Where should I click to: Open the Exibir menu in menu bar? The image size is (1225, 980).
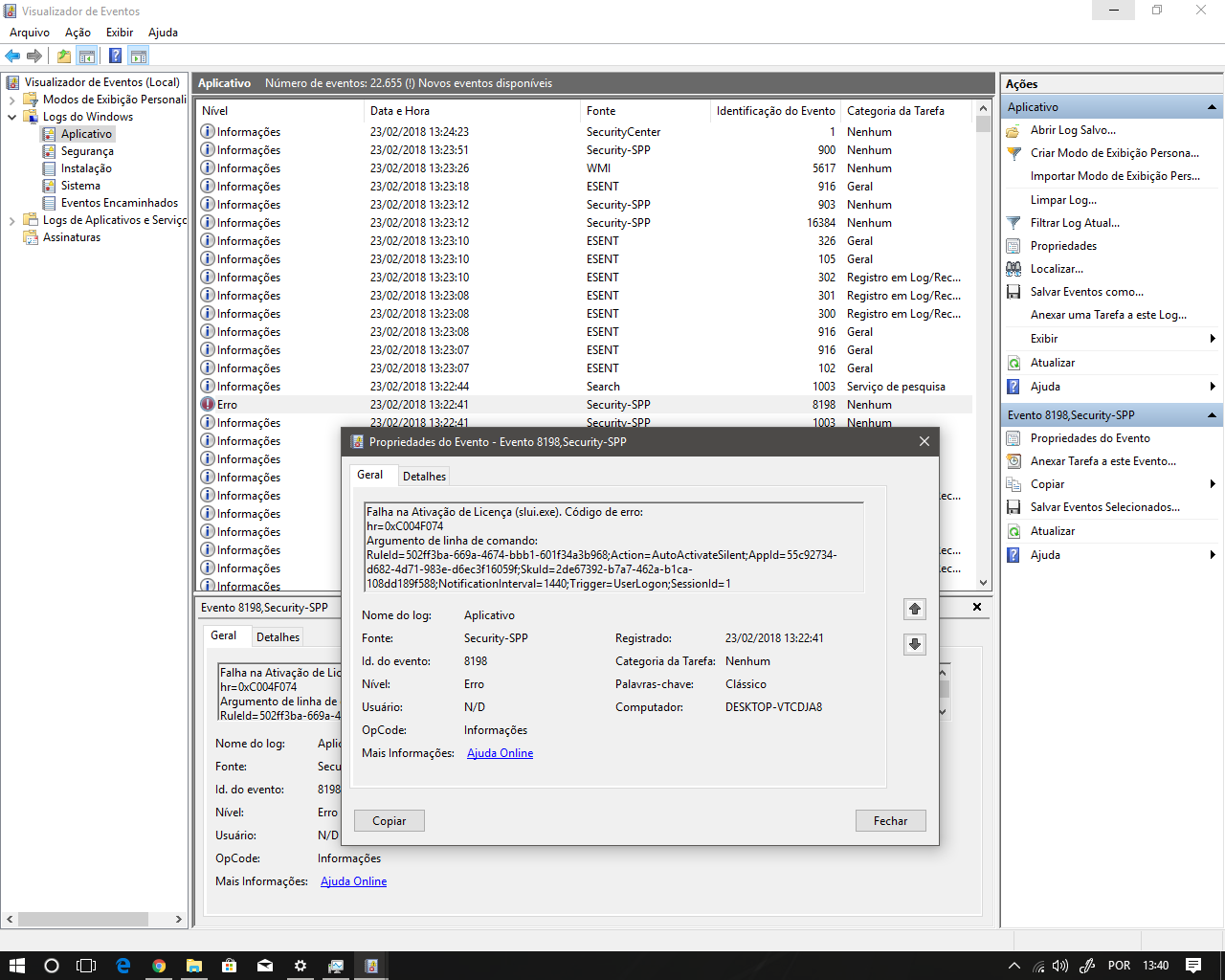120,33
